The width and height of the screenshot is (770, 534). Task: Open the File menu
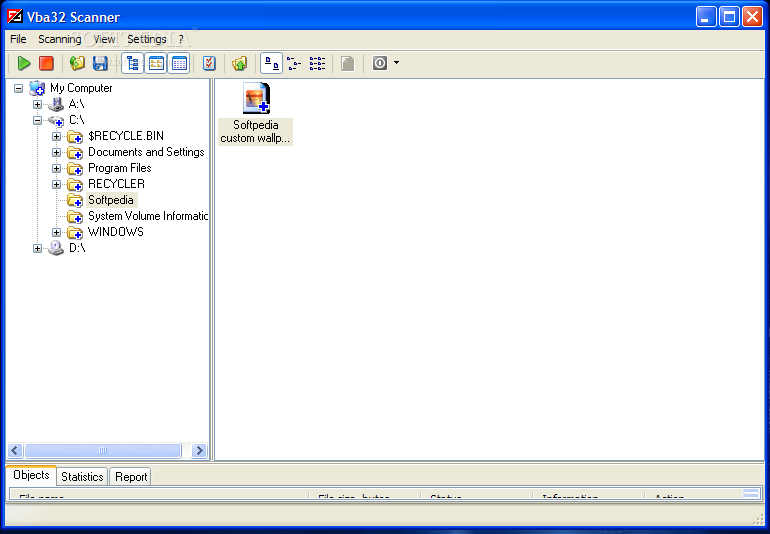(18, 39)
